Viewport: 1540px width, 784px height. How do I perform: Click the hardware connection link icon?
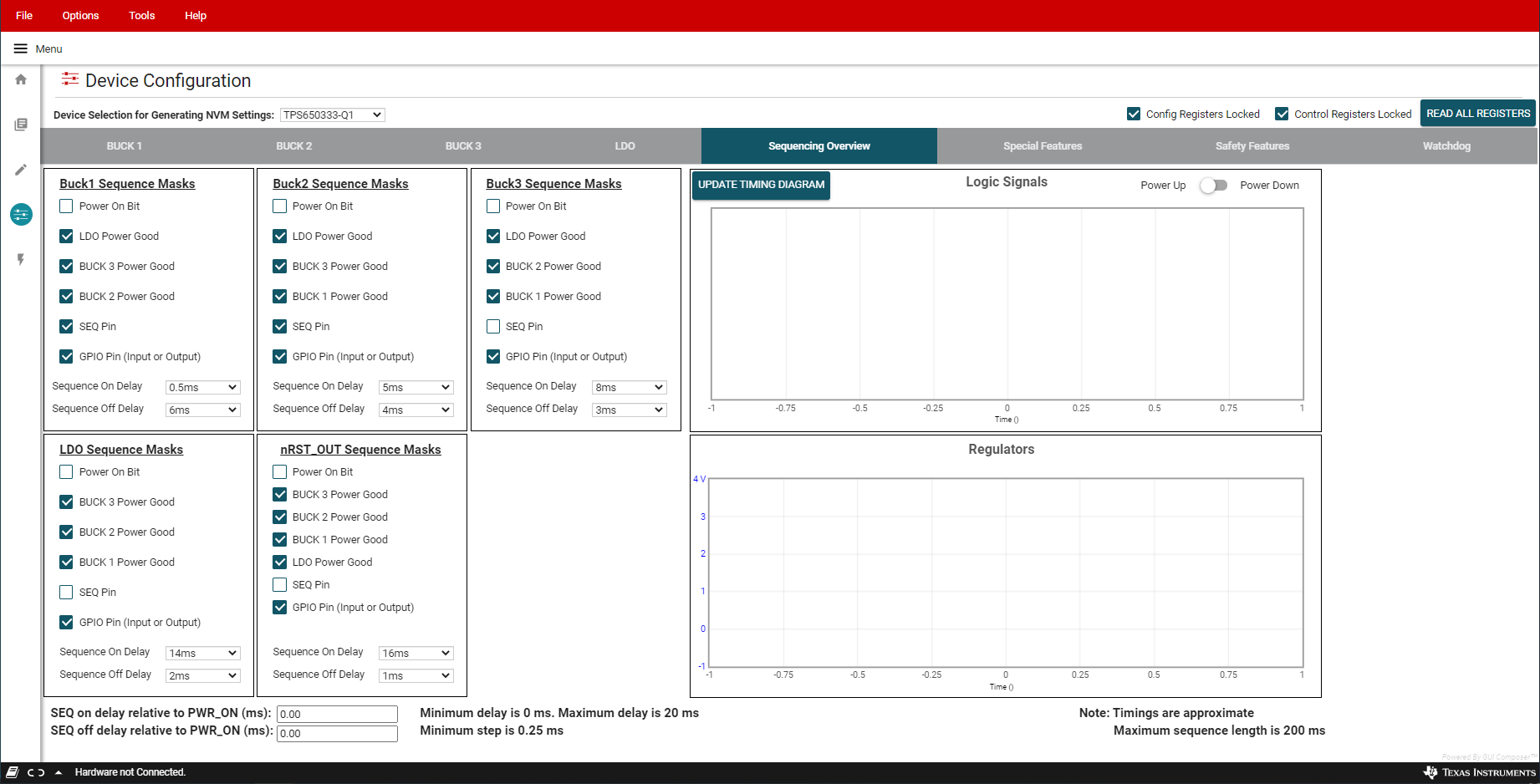36,772
